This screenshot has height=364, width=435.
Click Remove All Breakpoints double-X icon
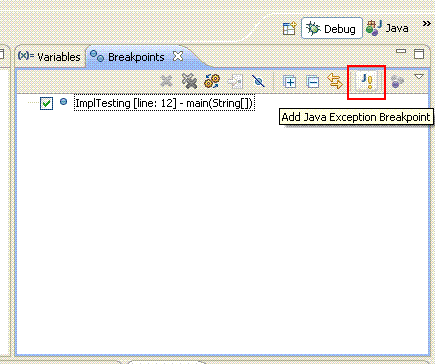point(189,81)
